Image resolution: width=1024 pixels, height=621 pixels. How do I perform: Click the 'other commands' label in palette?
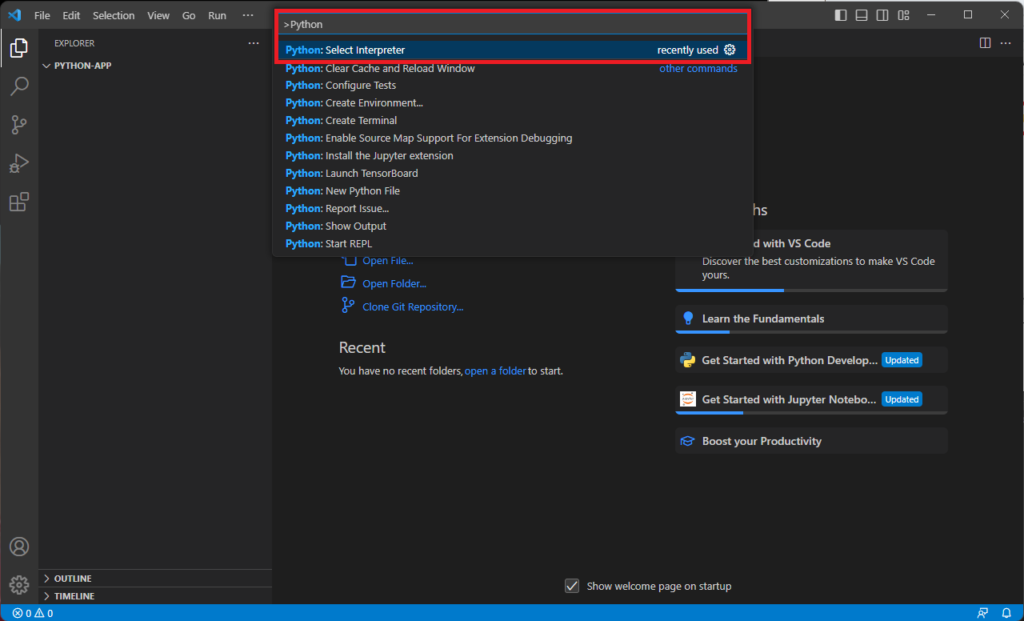(x=698, y=69)
